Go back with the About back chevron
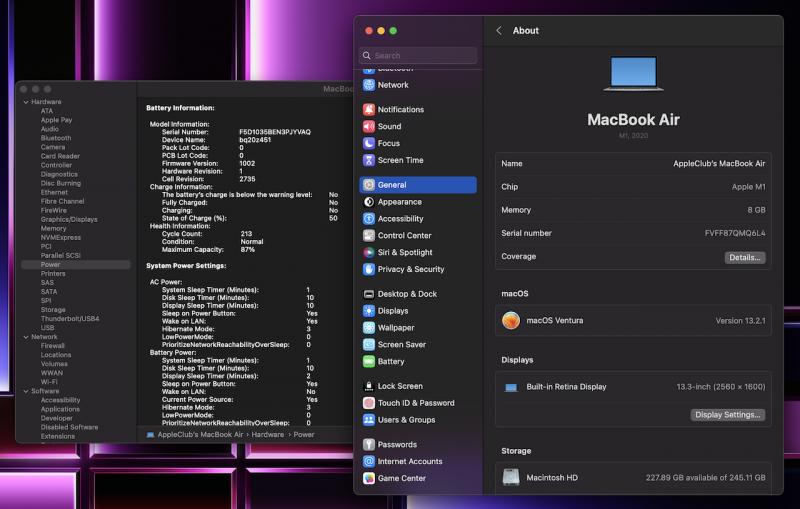This screenshot has width=800, height=509. click(499, 31)
